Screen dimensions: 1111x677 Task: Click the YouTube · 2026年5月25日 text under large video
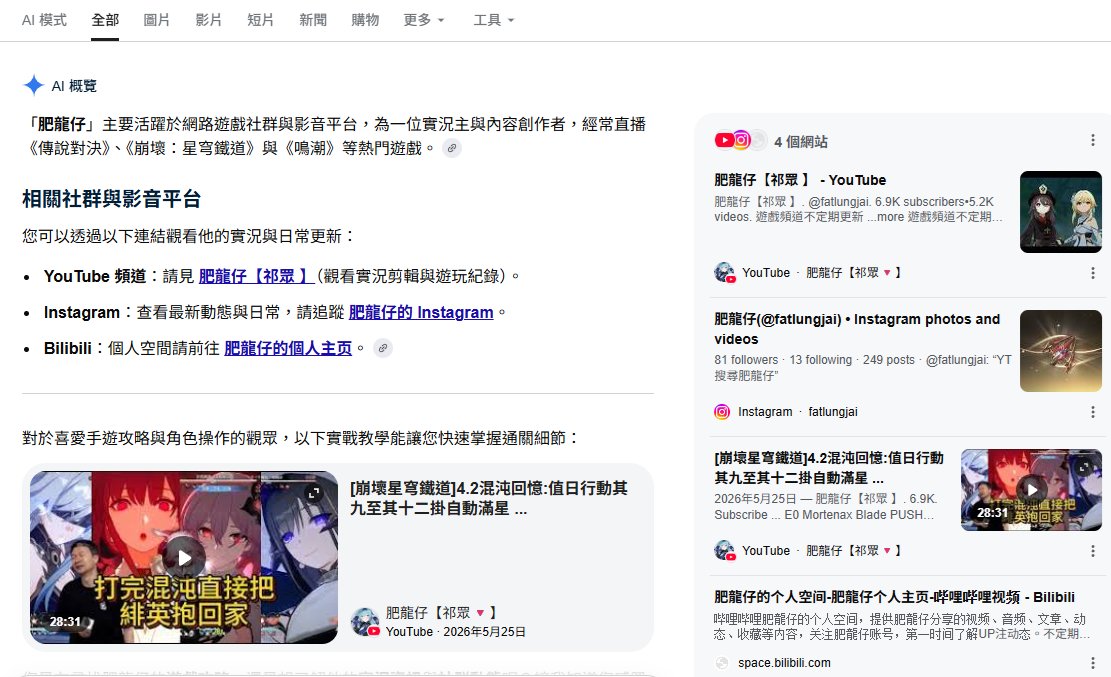pos(456,632)
